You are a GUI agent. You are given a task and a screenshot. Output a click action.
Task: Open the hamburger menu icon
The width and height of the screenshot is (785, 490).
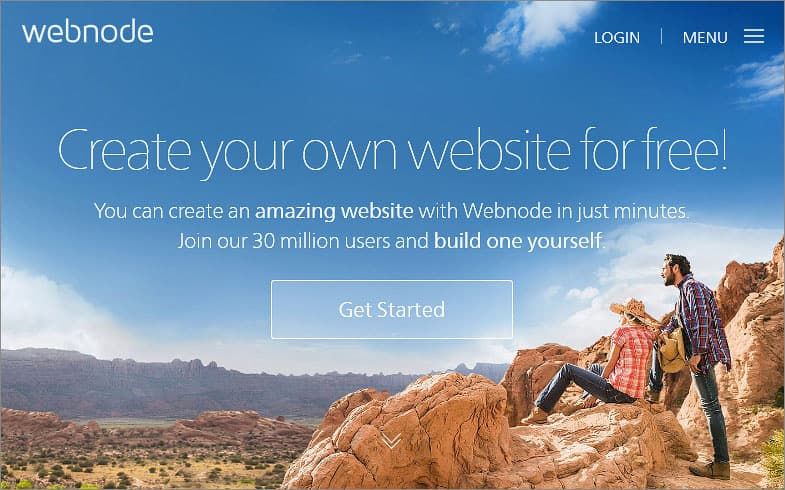pyautogui.click(x=753, y=36)
